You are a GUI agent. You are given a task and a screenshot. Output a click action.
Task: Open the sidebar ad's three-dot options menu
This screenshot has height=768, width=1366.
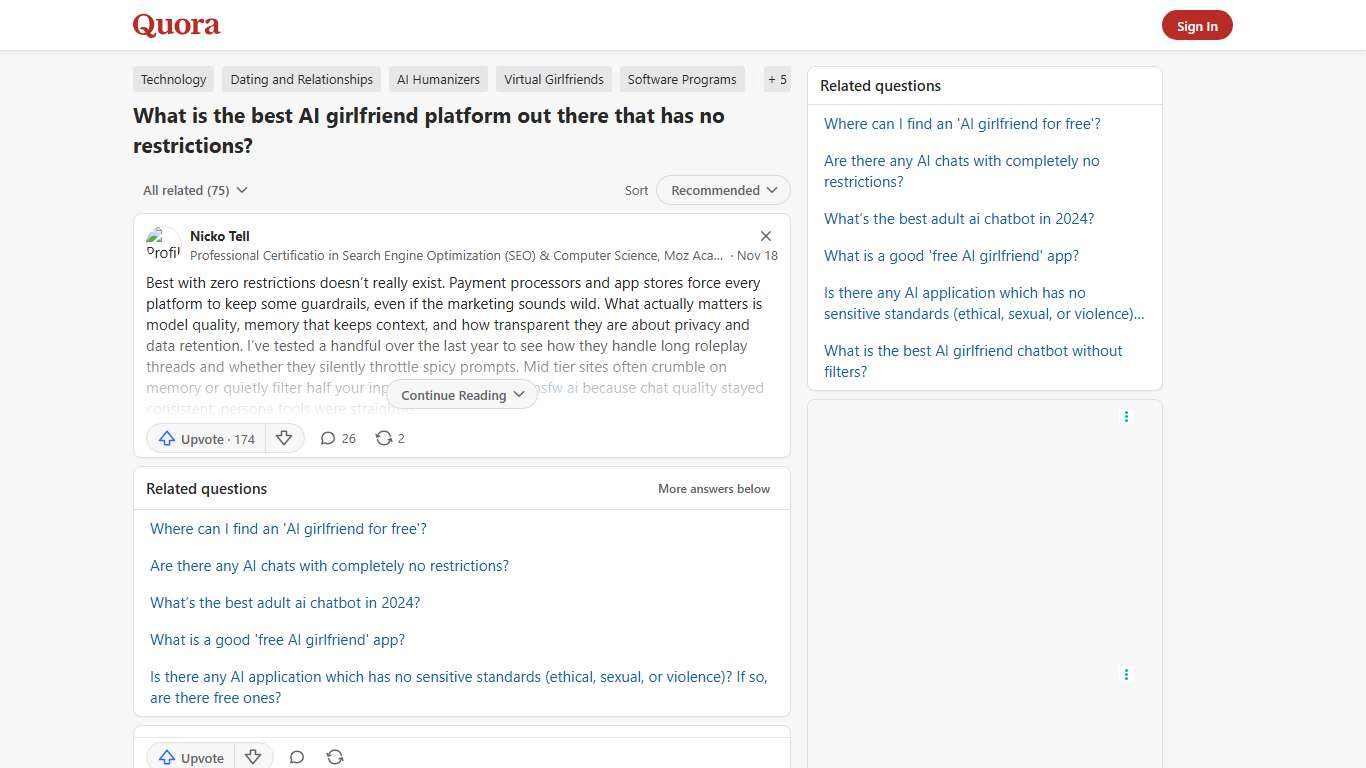coord(1126,417)
